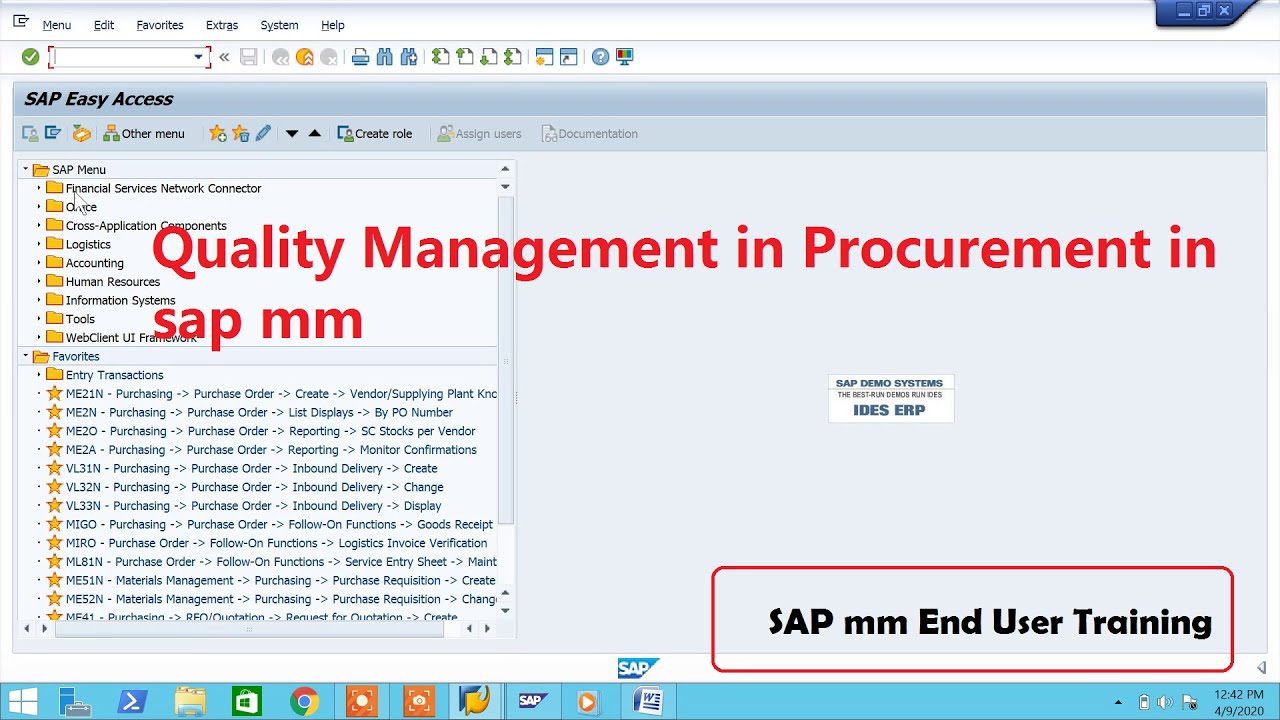Image resolution: width=1280 pixels, height=720 pixels.
Task: Open Microsoft Word from the taskbar
Action: click(648, 702)
